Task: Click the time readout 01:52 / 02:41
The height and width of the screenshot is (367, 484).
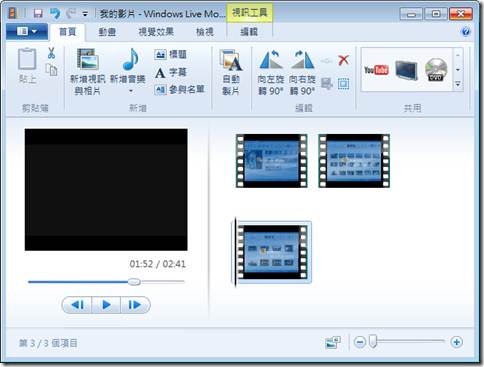Action: pyautogui.click(x=157, y=264)
